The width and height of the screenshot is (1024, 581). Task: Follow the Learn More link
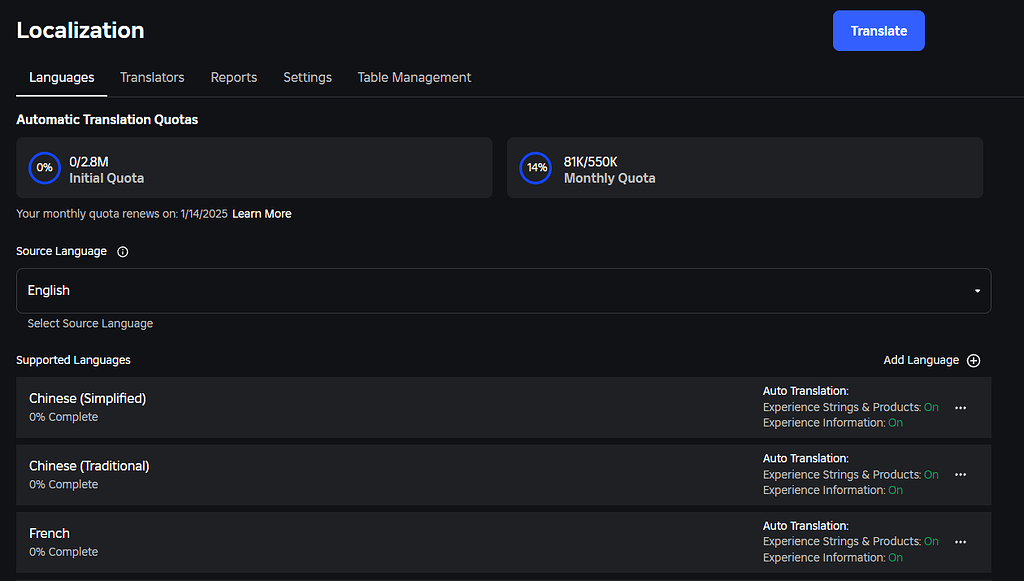click(262, 214)
